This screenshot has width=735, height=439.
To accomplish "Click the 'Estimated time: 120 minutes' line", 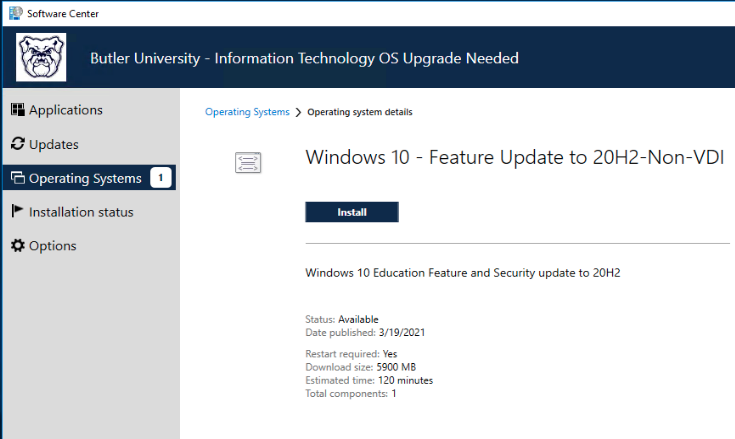I will (x=369, y=380).
